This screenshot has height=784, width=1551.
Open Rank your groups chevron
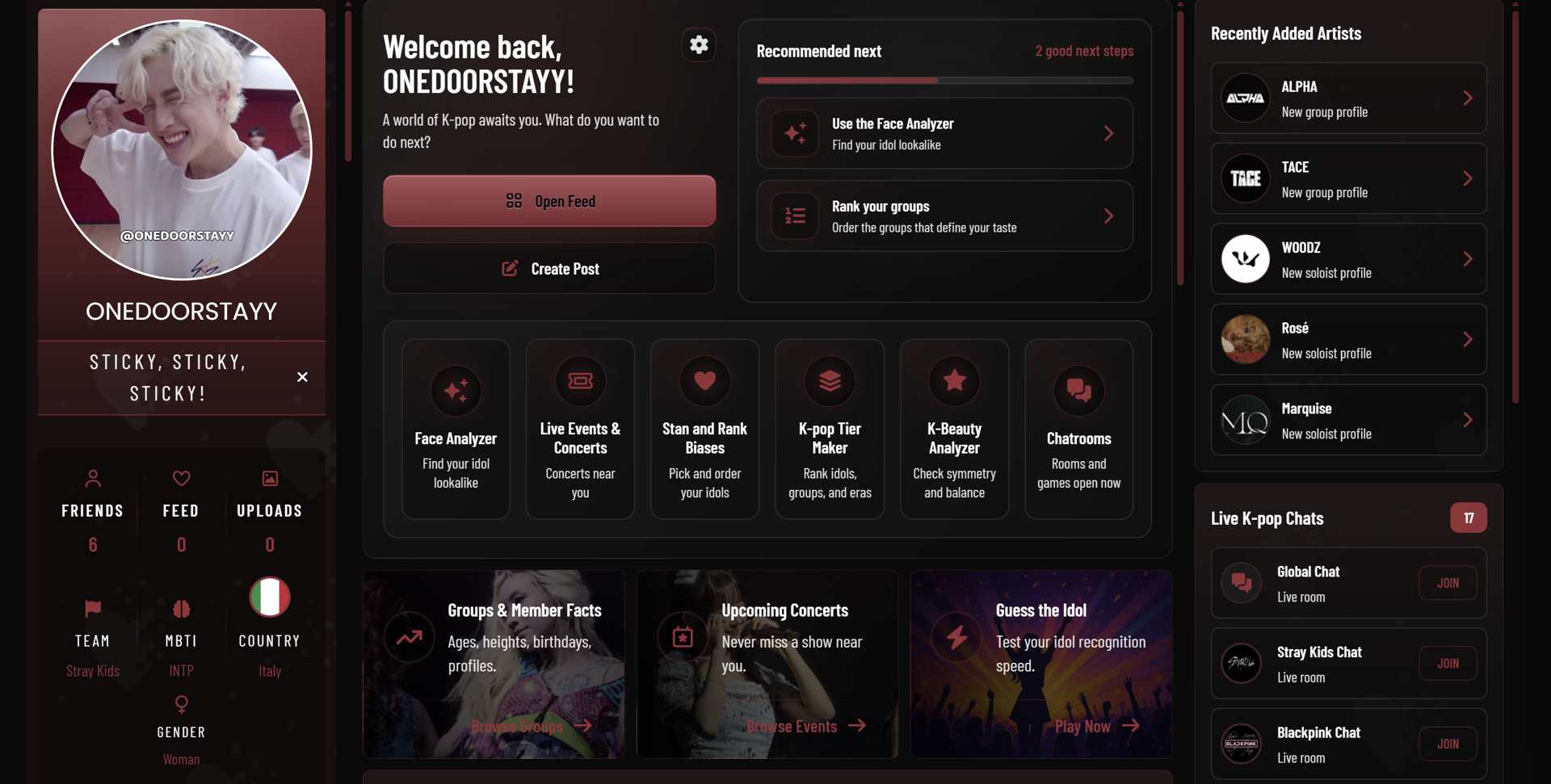1108,216
